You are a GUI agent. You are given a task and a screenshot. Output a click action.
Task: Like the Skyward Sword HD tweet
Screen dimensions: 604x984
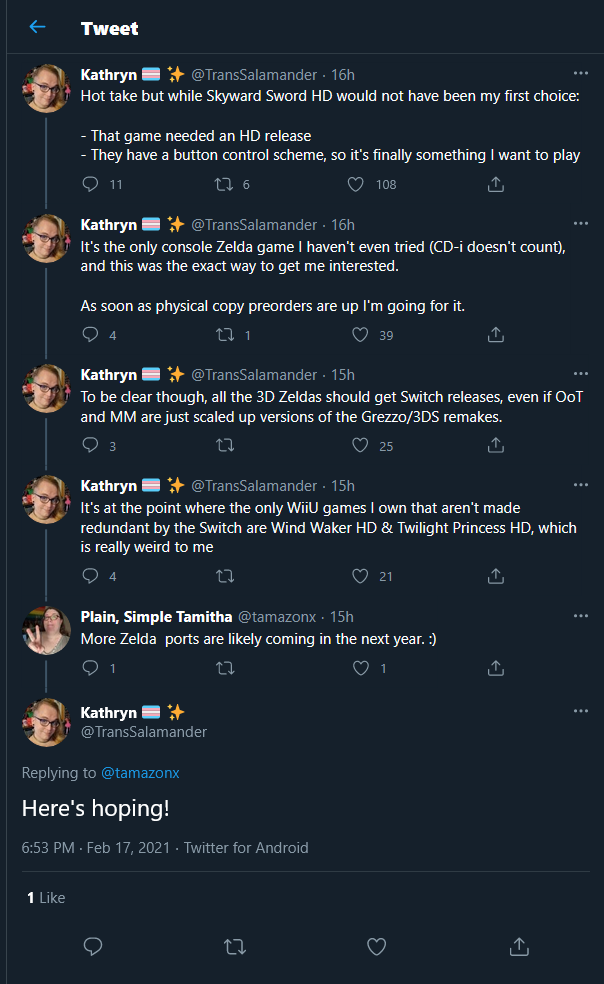click(x=356, y=184)
